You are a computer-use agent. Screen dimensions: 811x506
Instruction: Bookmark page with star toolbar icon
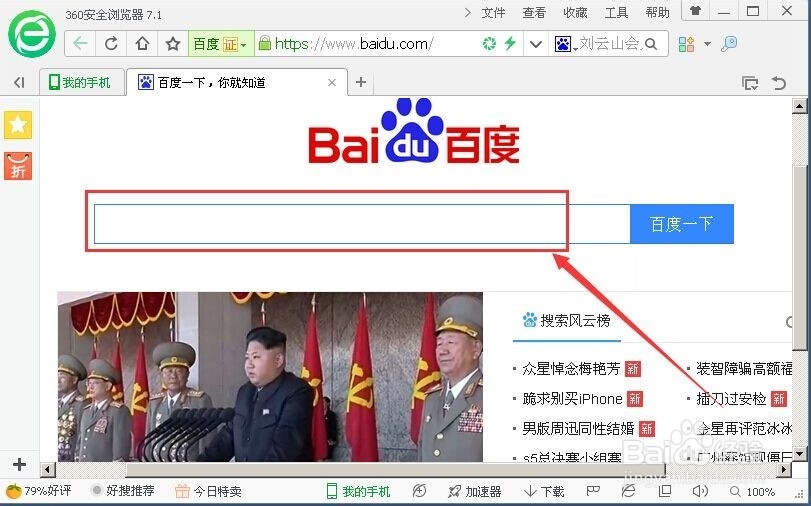coord(172,43)
